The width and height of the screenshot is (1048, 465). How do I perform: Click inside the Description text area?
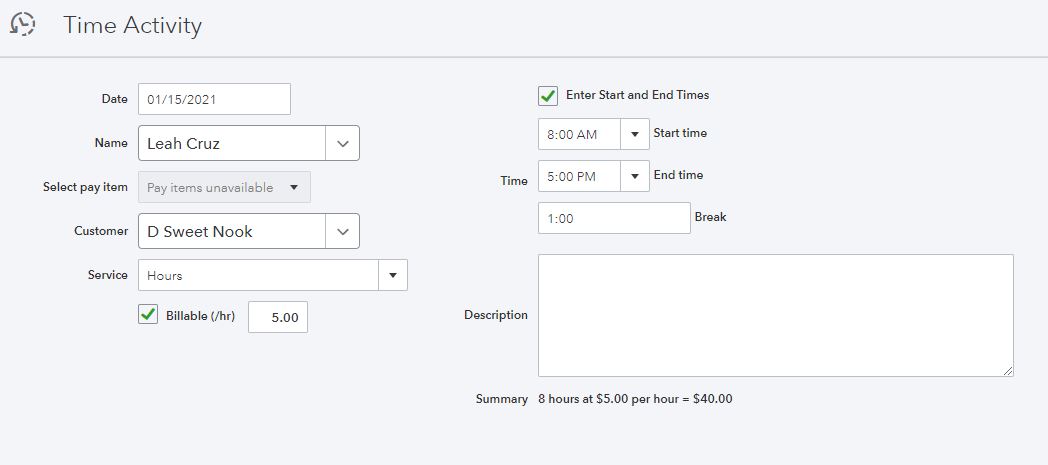pyautogui.click(x=775, y=315)
